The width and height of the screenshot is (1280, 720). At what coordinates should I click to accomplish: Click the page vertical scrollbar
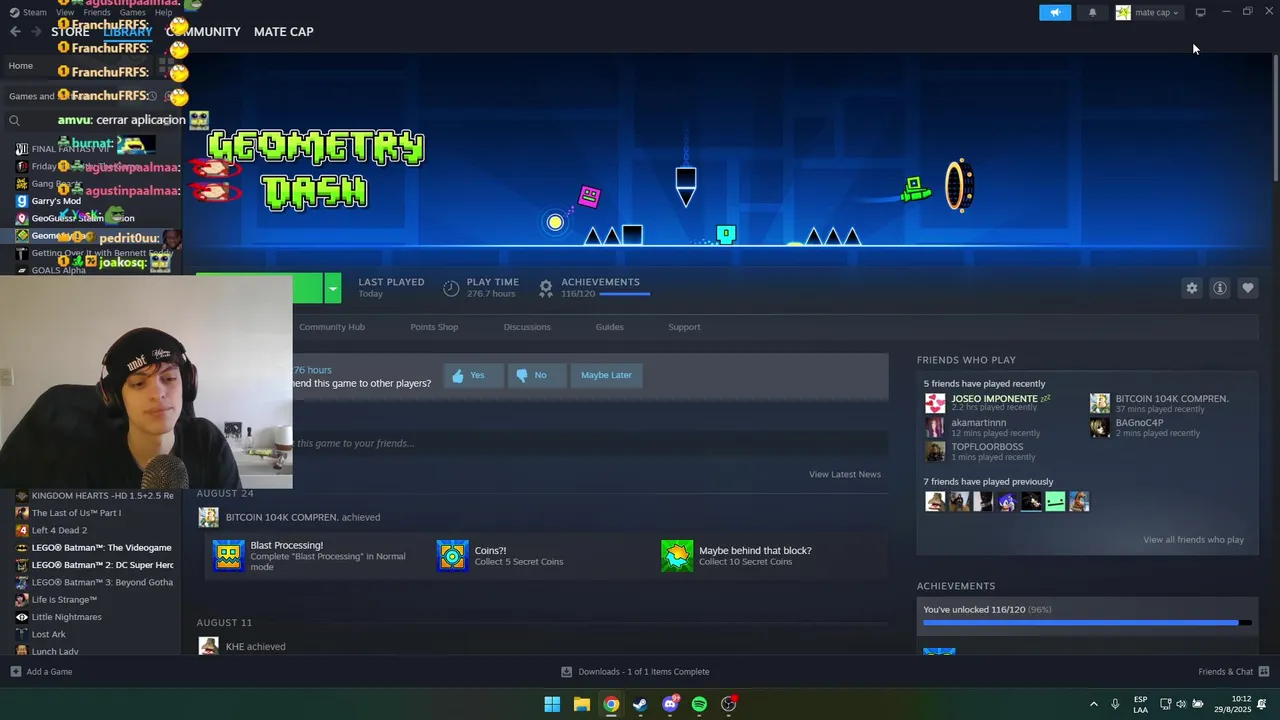pos(1274,120)
